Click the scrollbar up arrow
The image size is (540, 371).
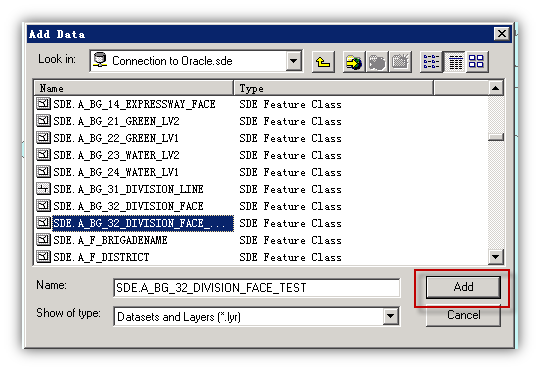(x=496, y=88)
